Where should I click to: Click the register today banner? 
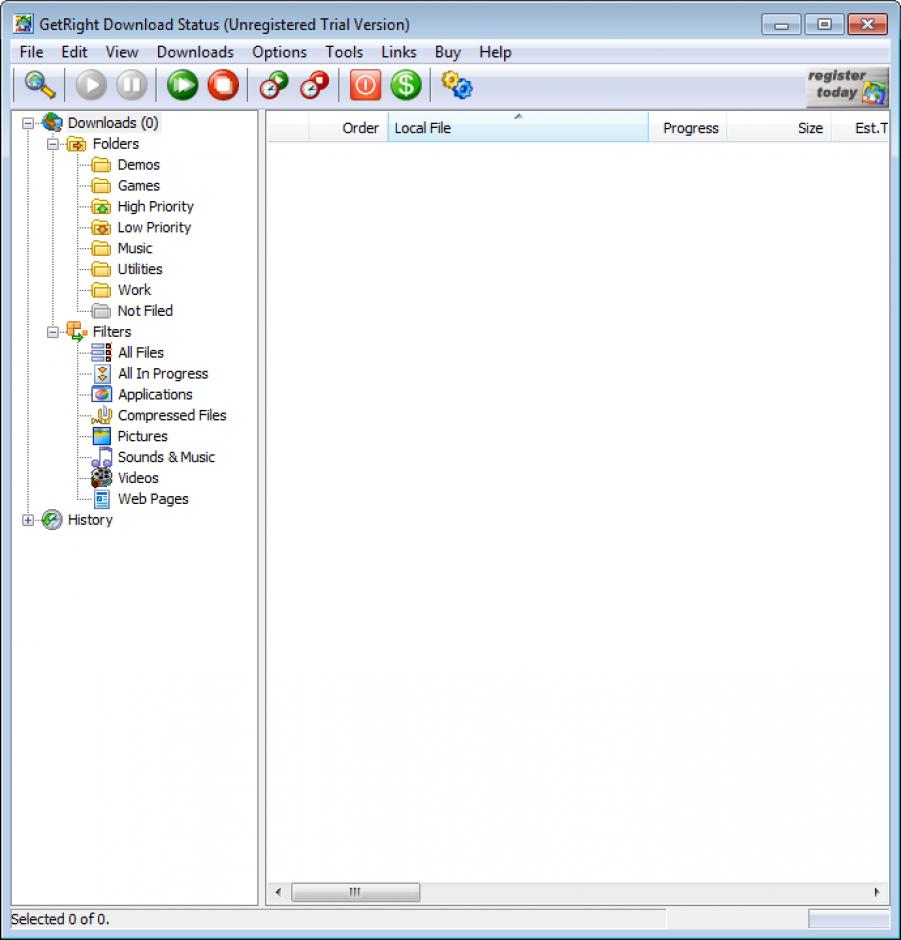[846, 86]
